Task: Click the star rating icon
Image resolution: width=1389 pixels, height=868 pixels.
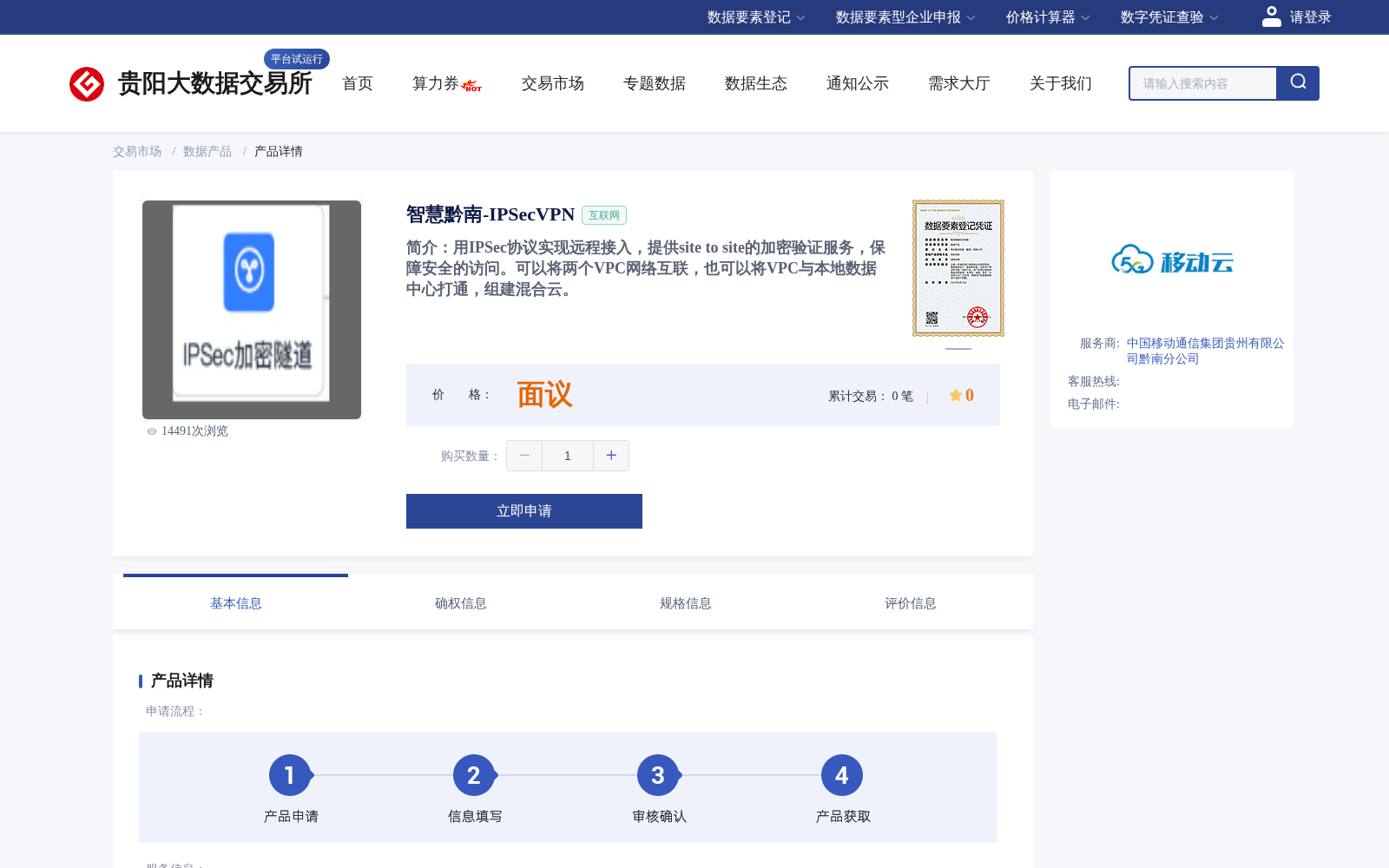Action: pos(955,395)
